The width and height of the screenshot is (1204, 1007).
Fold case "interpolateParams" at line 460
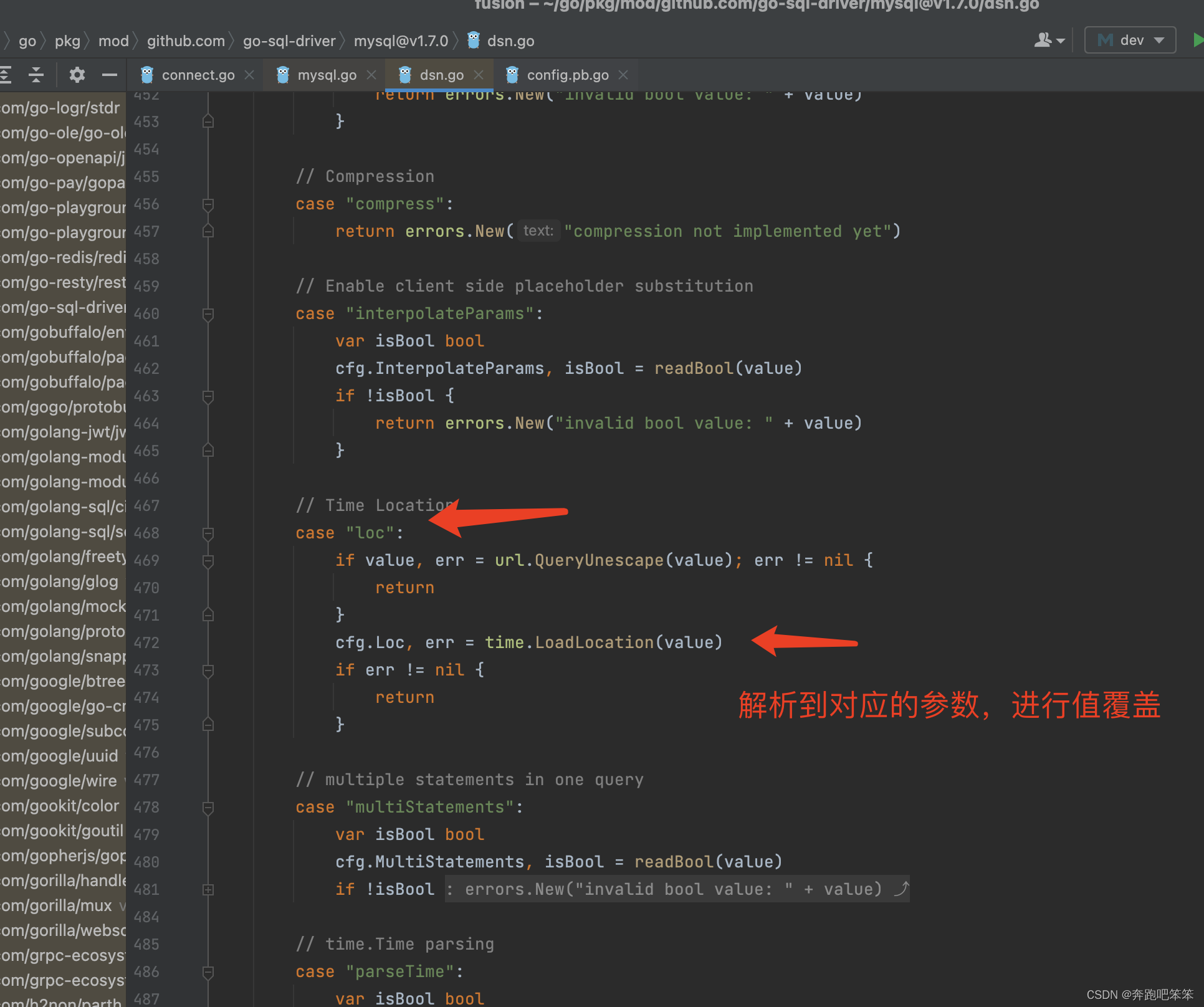point(208,314)
